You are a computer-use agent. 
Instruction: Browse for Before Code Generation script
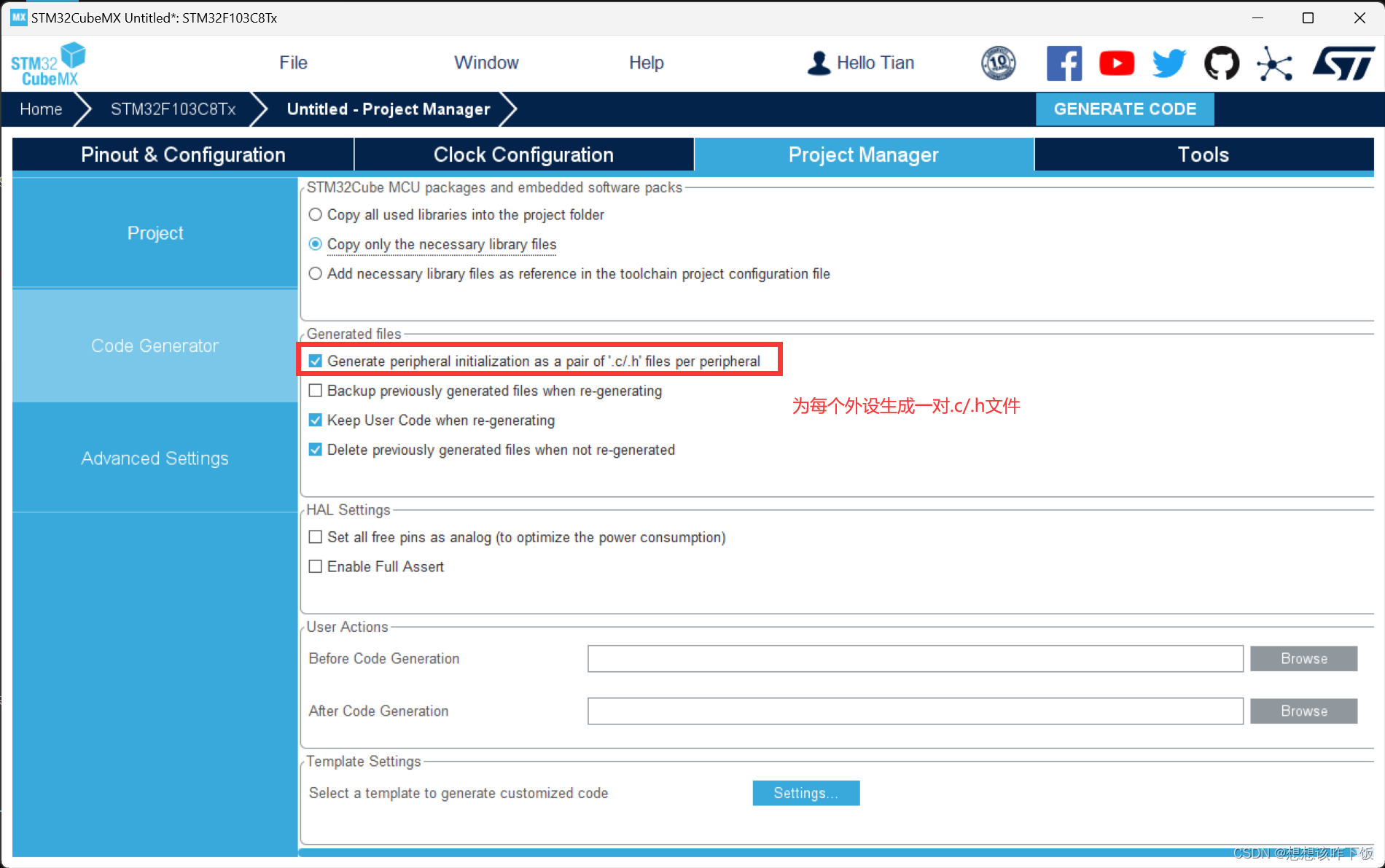[1303, 658]
